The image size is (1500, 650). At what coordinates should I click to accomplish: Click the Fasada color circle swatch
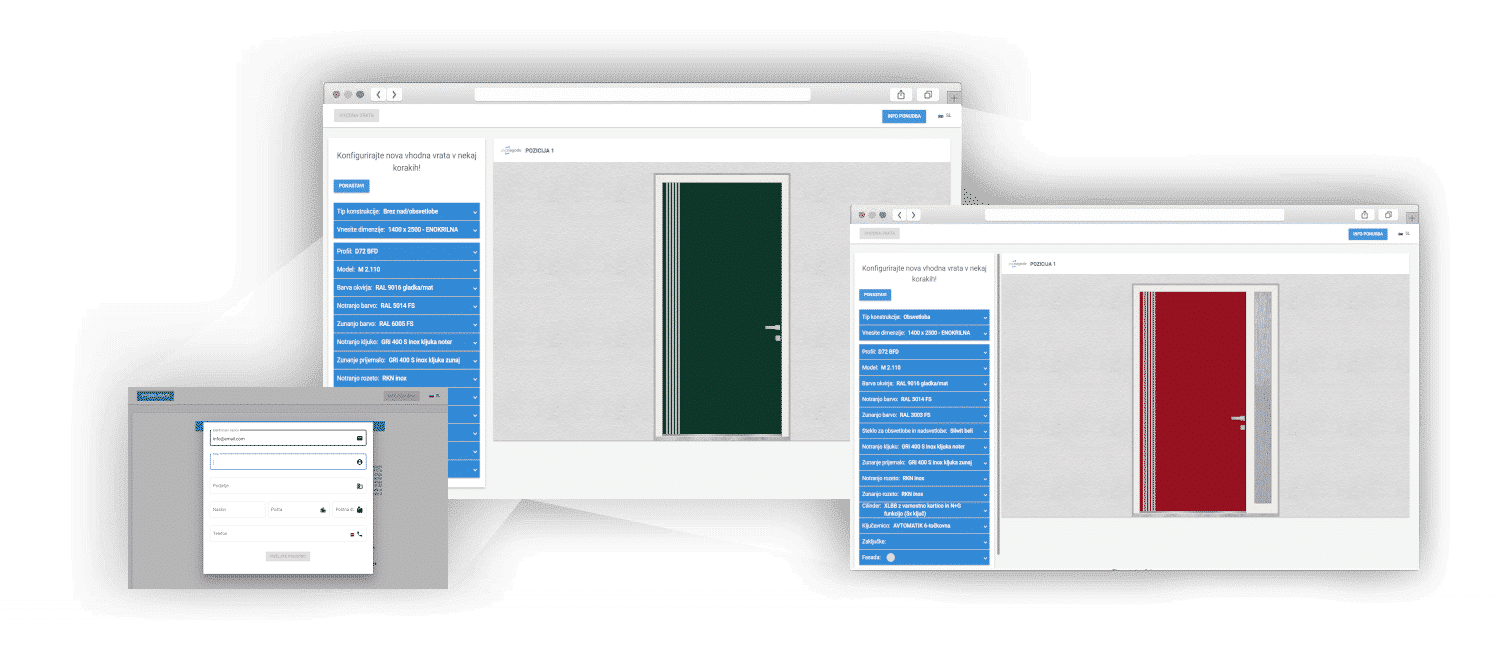click(891, 557)
